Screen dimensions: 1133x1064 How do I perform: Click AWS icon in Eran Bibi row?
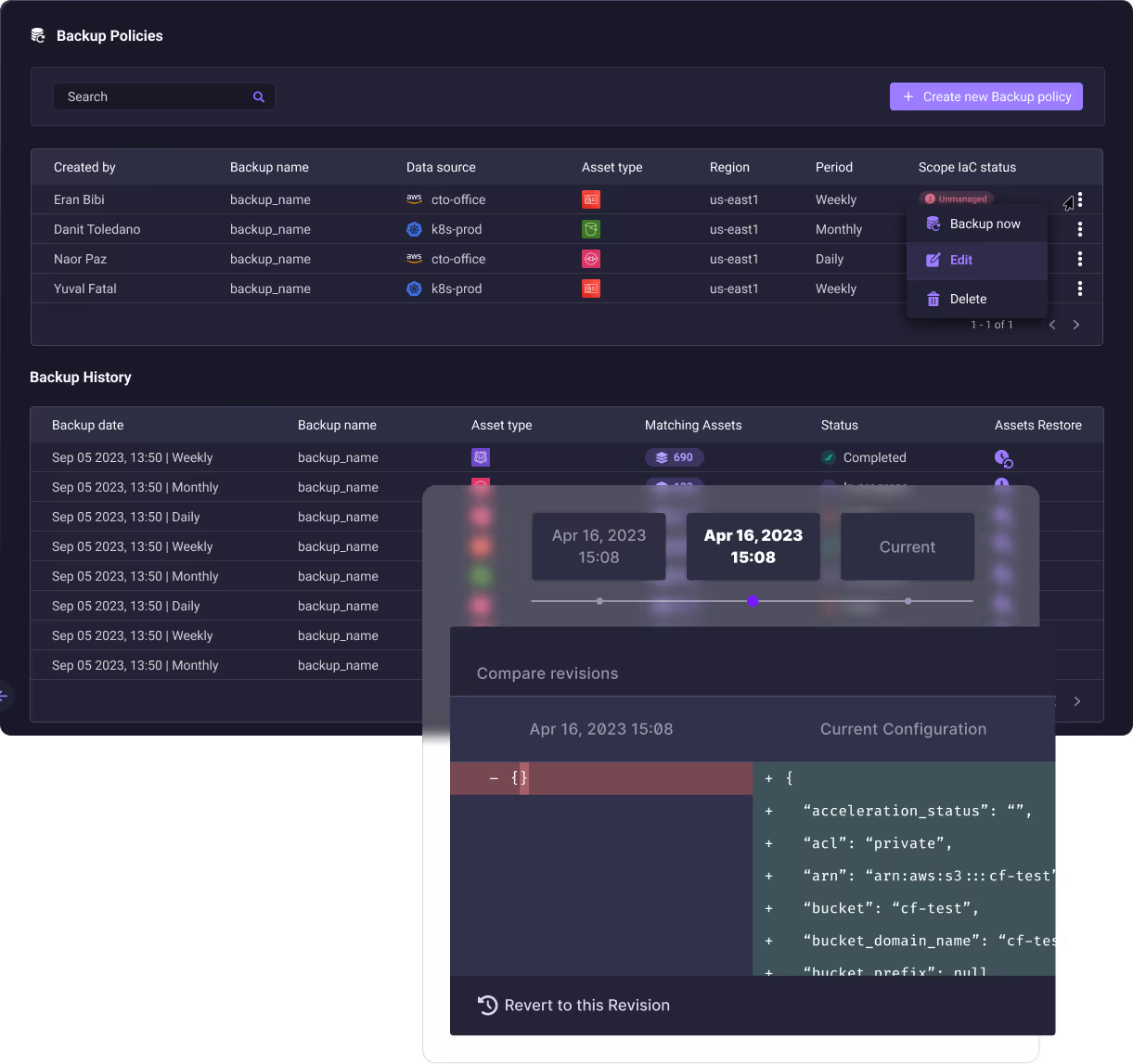(x=414, y=199)
